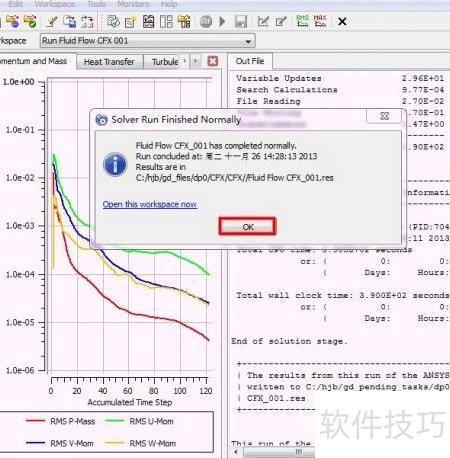Click the 'End of solution stage.' line
450x458 pixels.
click(x=289, y=341)
